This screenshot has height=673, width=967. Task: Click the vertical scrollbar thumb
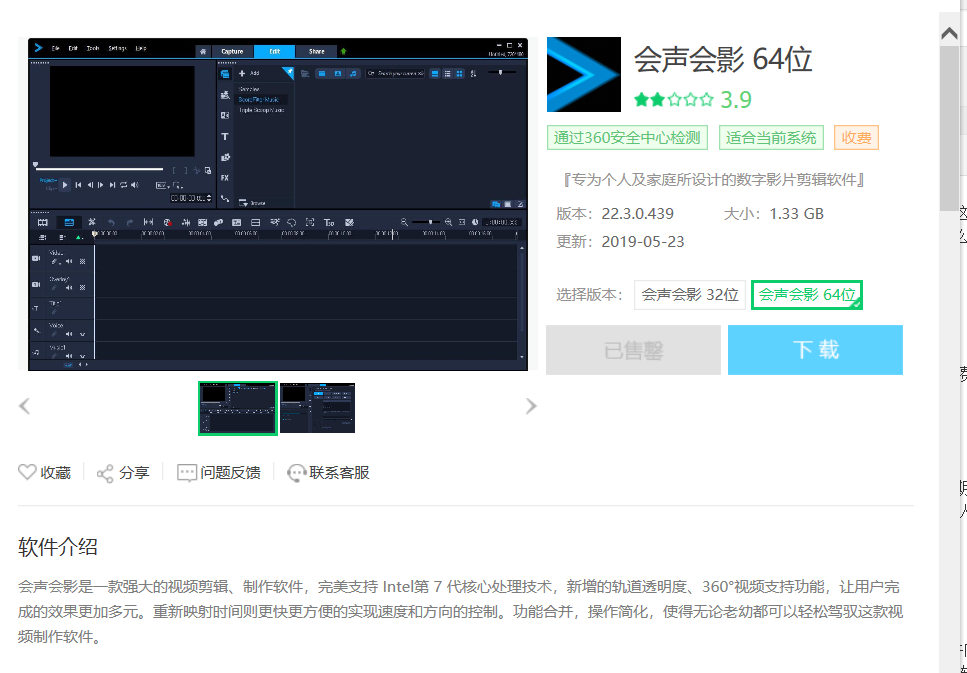coord(949,128)
